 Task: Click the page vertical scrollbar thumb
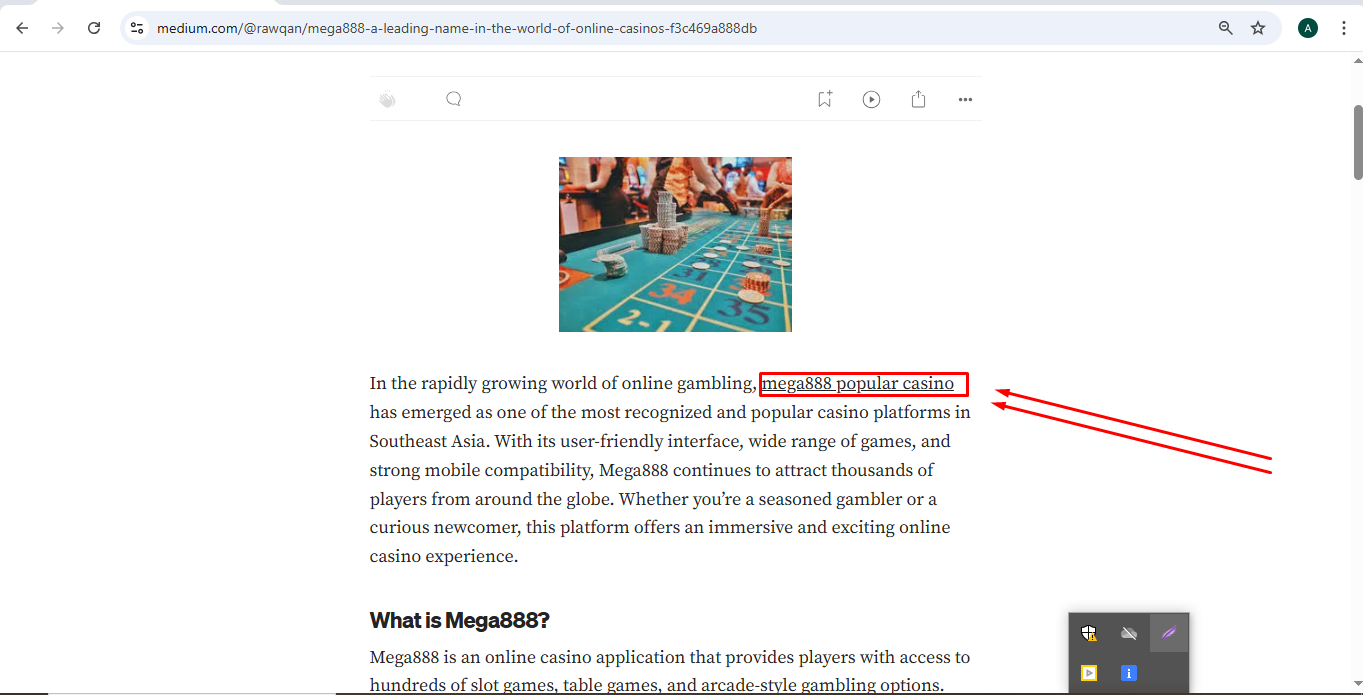pos(1357,140)
